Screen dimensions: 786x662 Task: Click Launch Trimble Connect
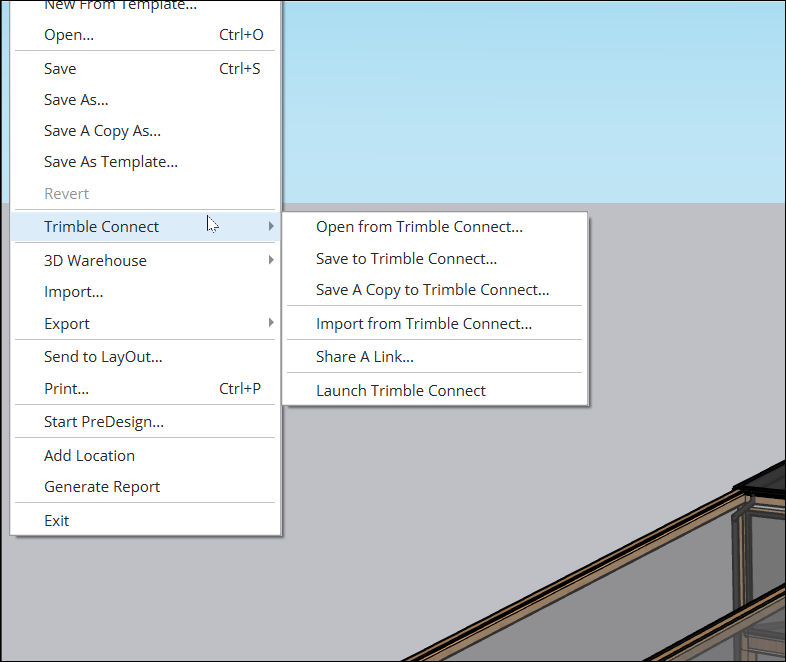click(400, 391)
